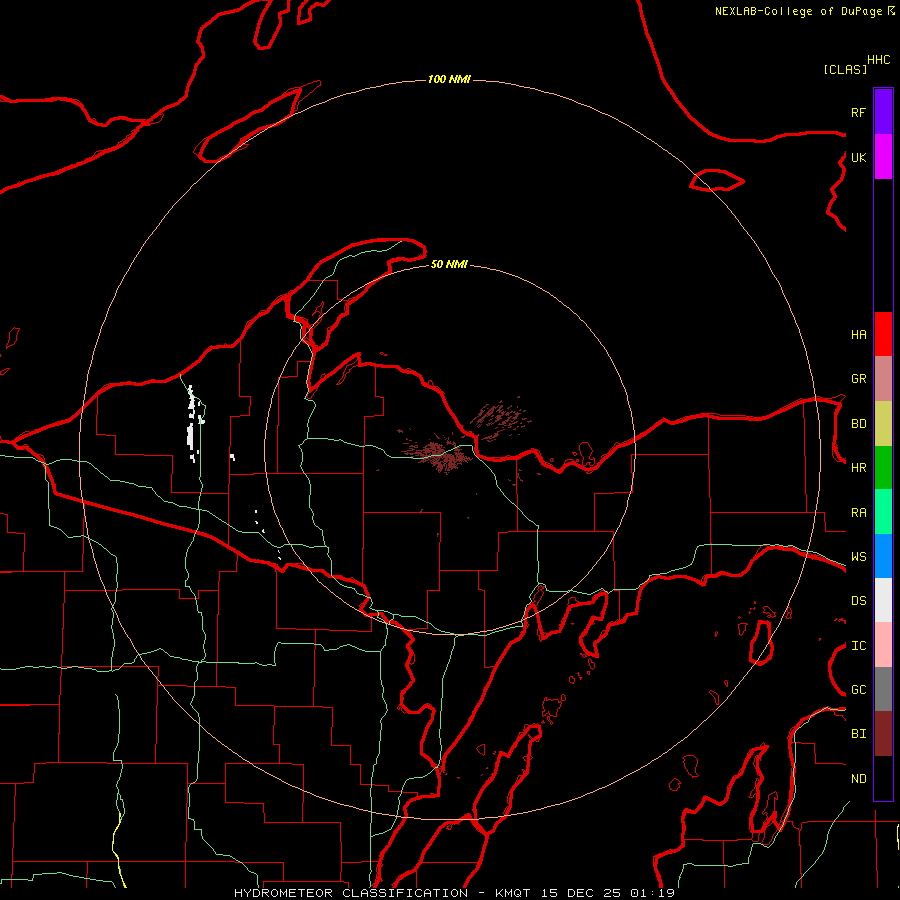Click the GC gray legend swatch
Screen dimensions: 900x900
(883, 689)
